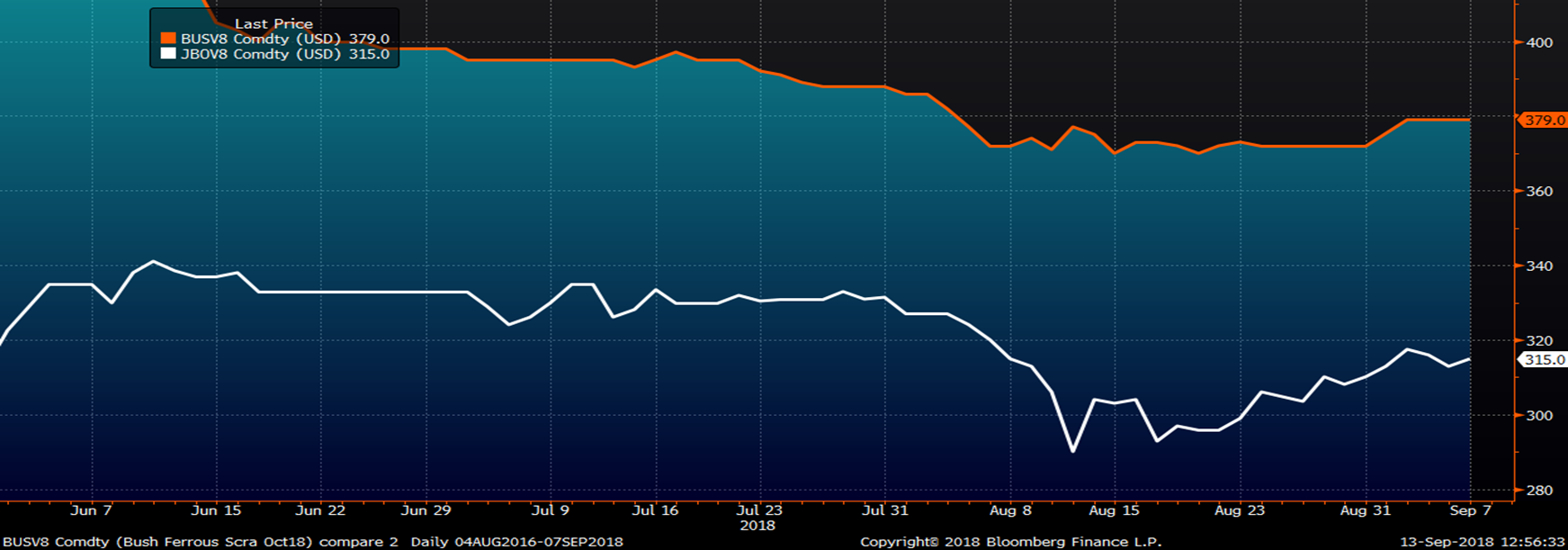Select the Jun 7 date marker

[x=91, y=510]
